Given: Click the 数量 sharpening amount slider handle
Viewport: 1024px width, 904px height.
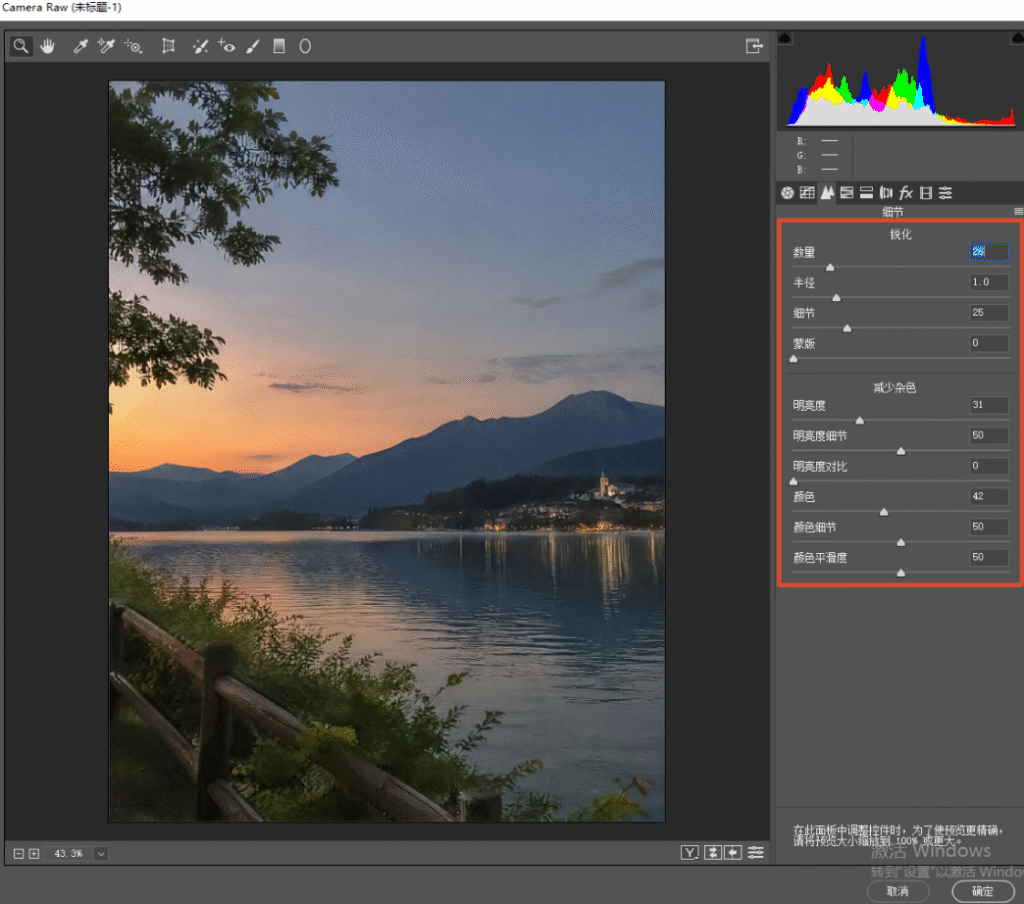Looking at the screenshot, I should [x=830, y=267].
